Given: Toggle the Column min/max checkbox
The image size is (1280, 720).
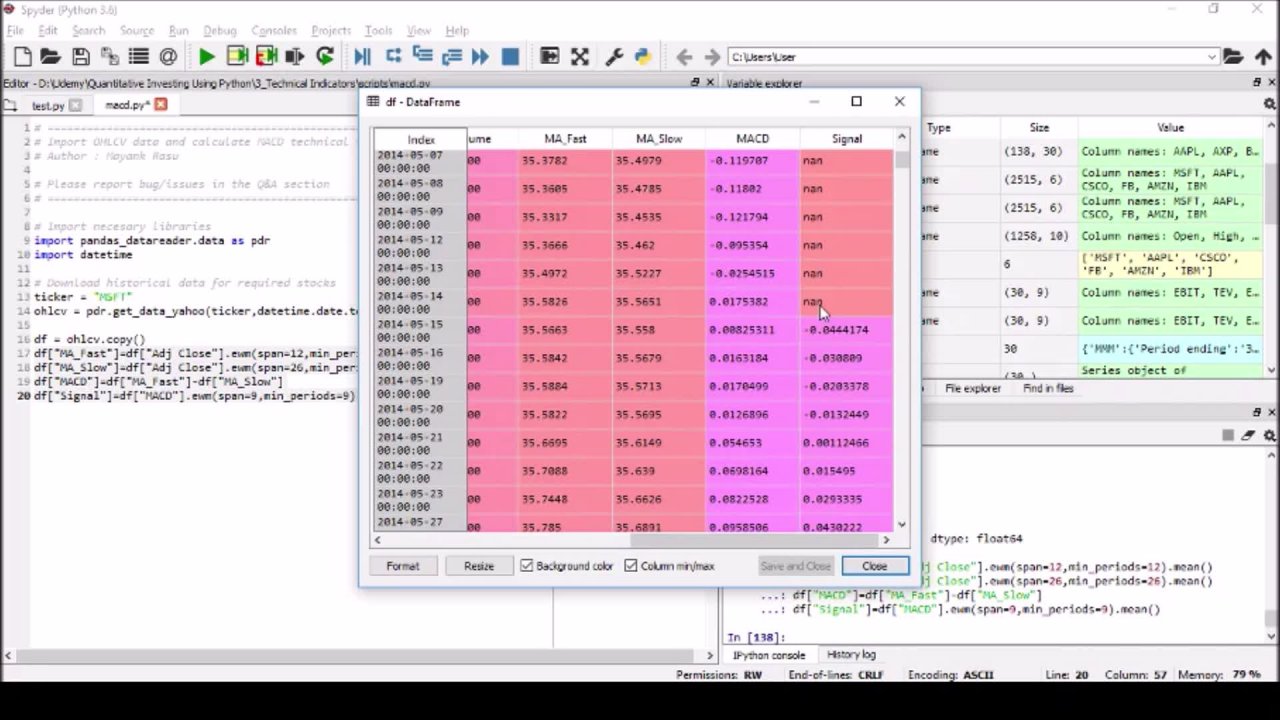Looking at the screenshot, I should [x=631, y=566].
